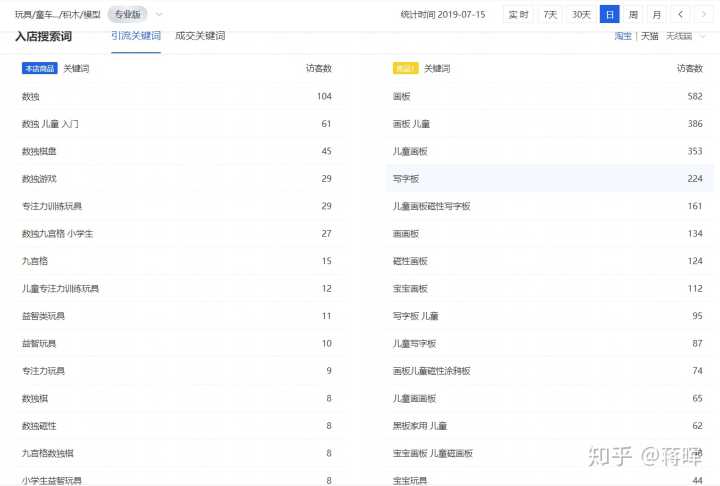Open the 成交关键词 tab
The width and height of the screenshot is (720, 486).
pos(200,36)
